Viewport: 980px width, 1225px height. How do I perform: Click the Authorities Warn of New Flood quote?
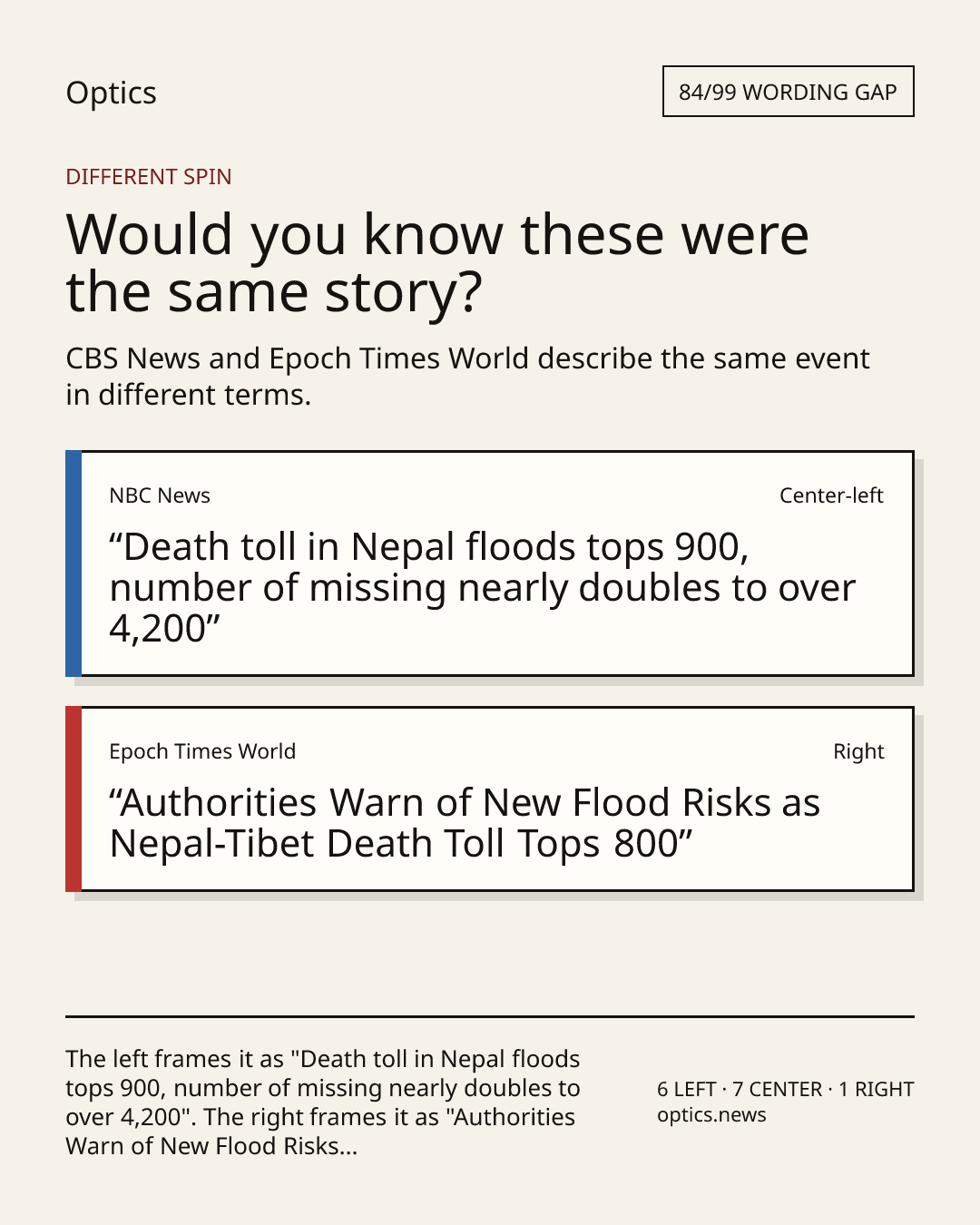[465, 823]
